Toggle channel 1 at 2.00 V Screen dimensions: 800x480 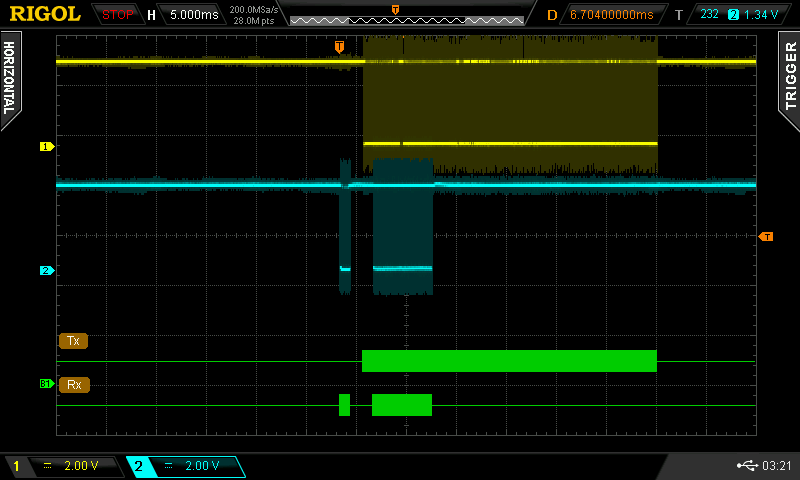tap(60, 466)
